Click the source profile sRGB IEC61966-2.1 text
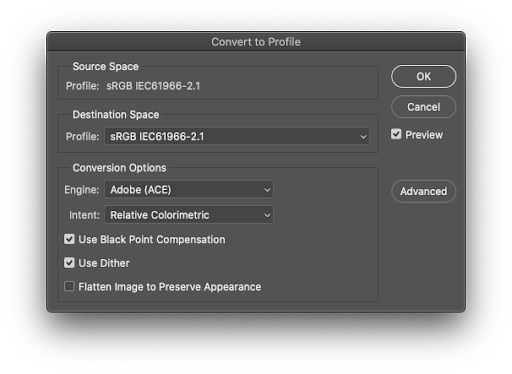The width and height of the screenshot is (512, 374). point(153,86)
